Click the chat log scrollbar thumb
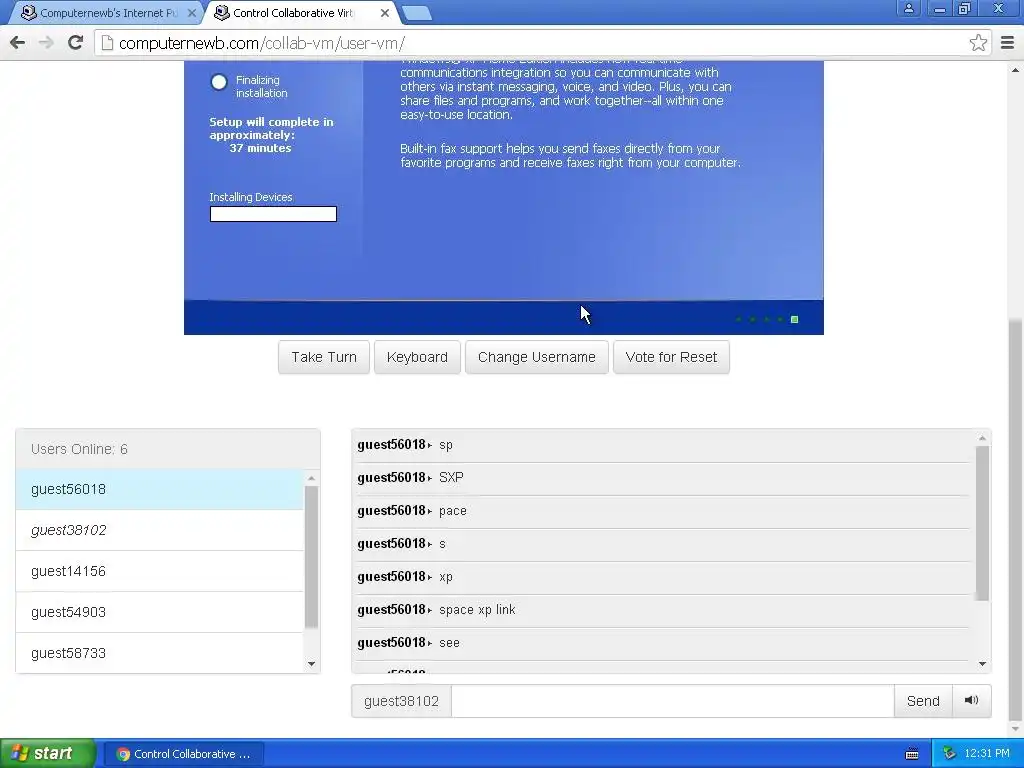Viewport: 1024px width, 768px height. click(x=982, y=524)
